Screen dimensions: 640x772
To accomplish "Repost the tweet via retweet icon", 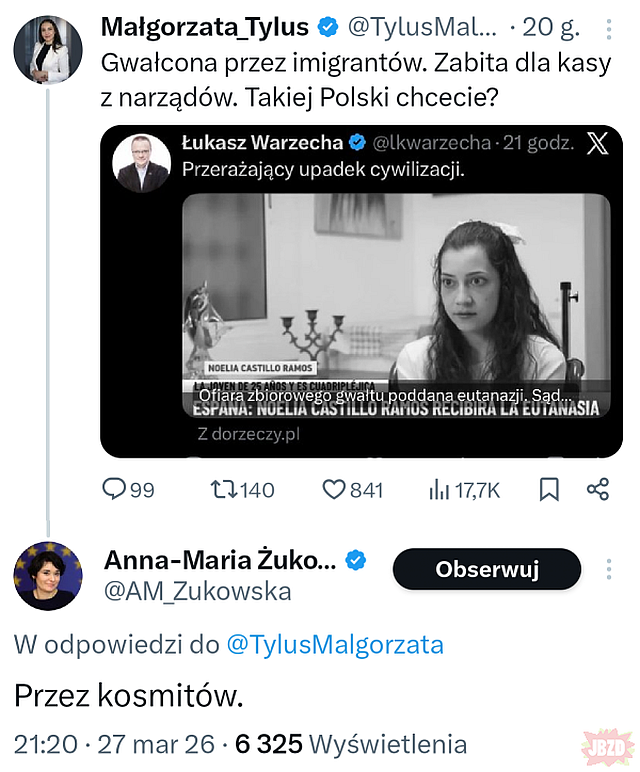I will click(223, 489).
